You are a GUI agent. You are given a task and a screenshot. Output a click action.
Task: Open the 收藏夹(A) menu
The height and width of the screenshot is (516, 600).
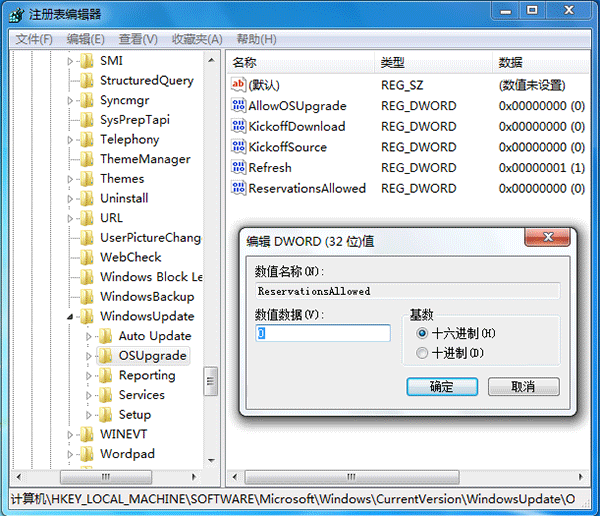tap(197, 39)
